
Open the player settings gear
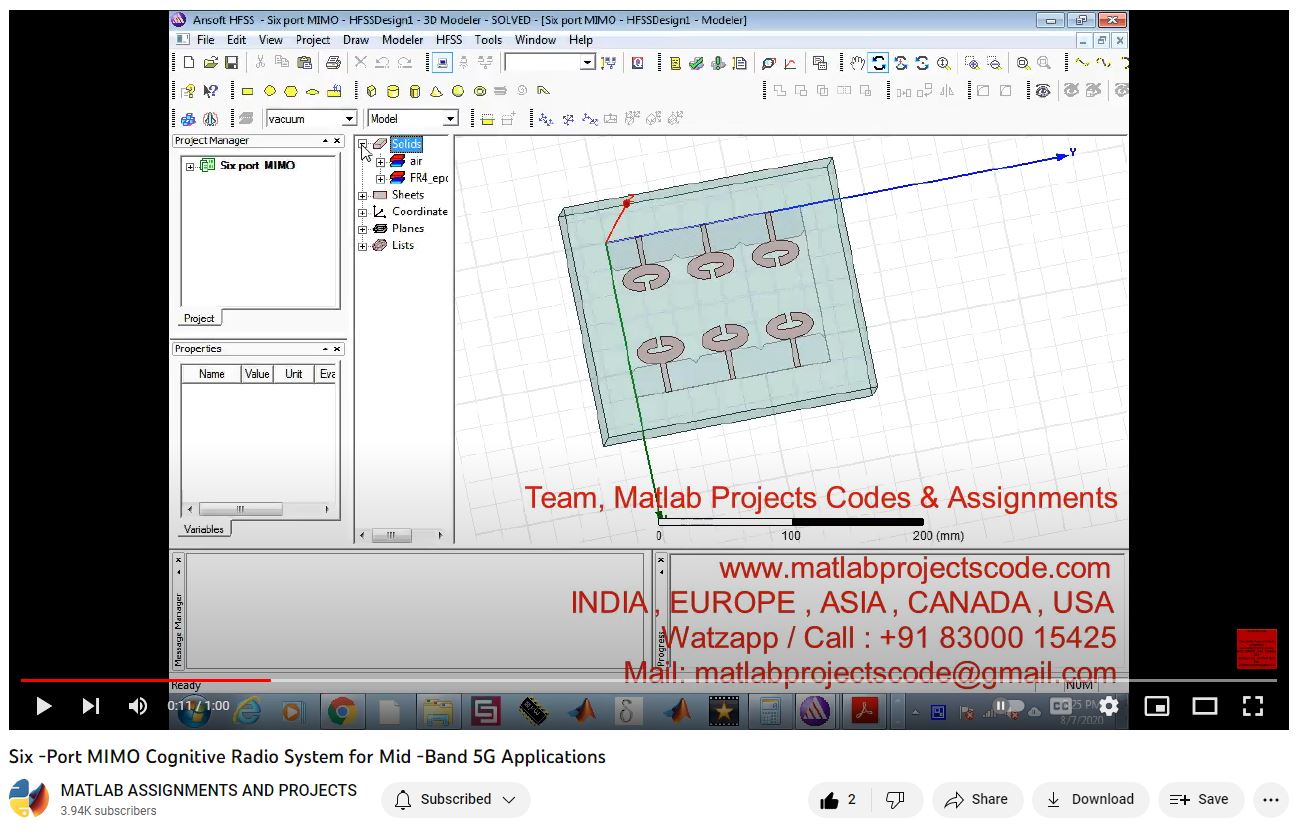coord(1108,706)
